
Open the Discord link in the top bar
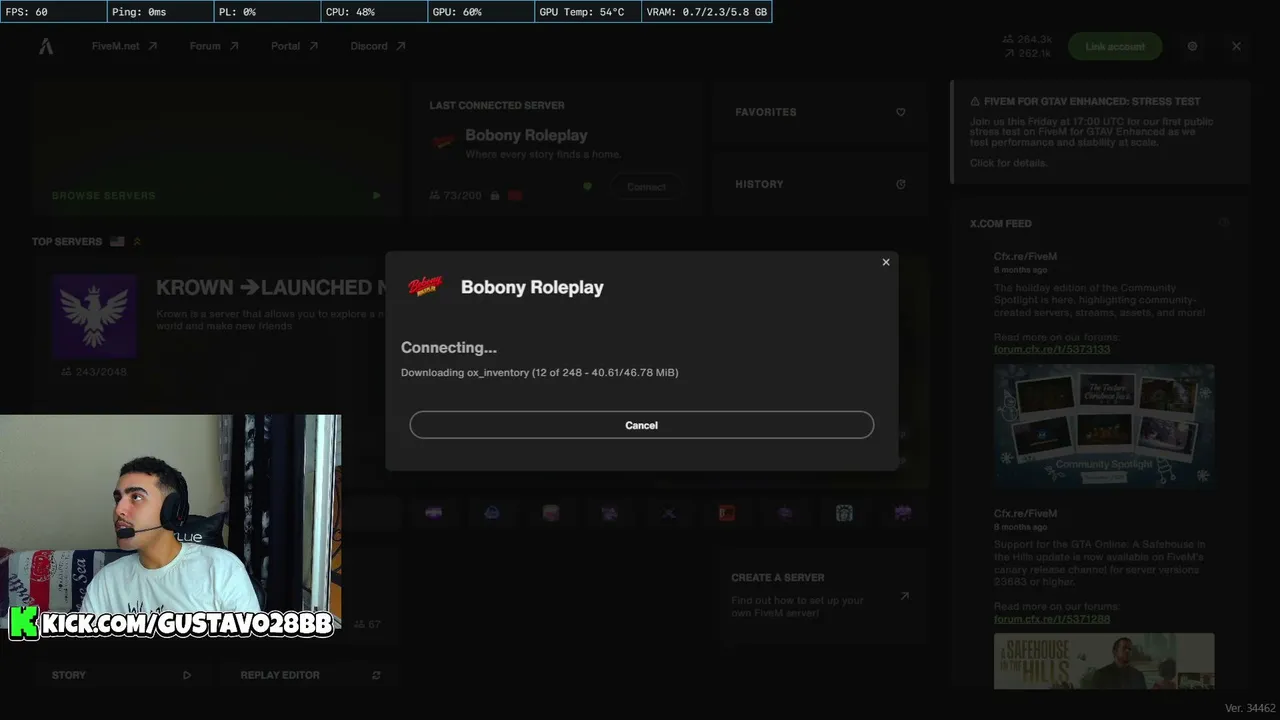pos(378,46)
